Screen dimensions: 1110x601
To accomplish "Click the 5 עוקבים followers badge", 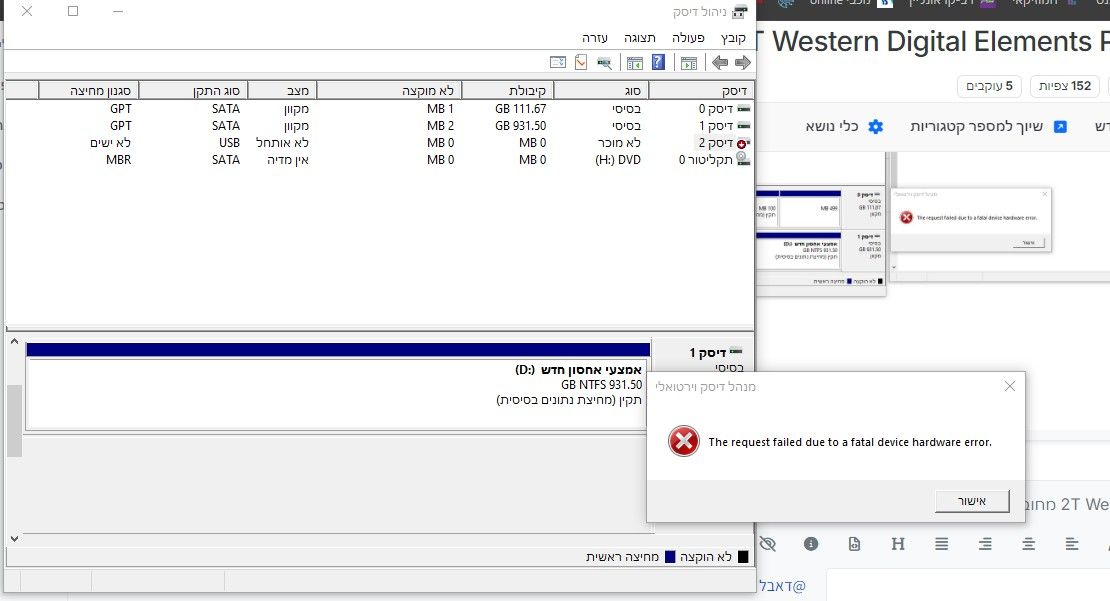I will tap(989, 86).
